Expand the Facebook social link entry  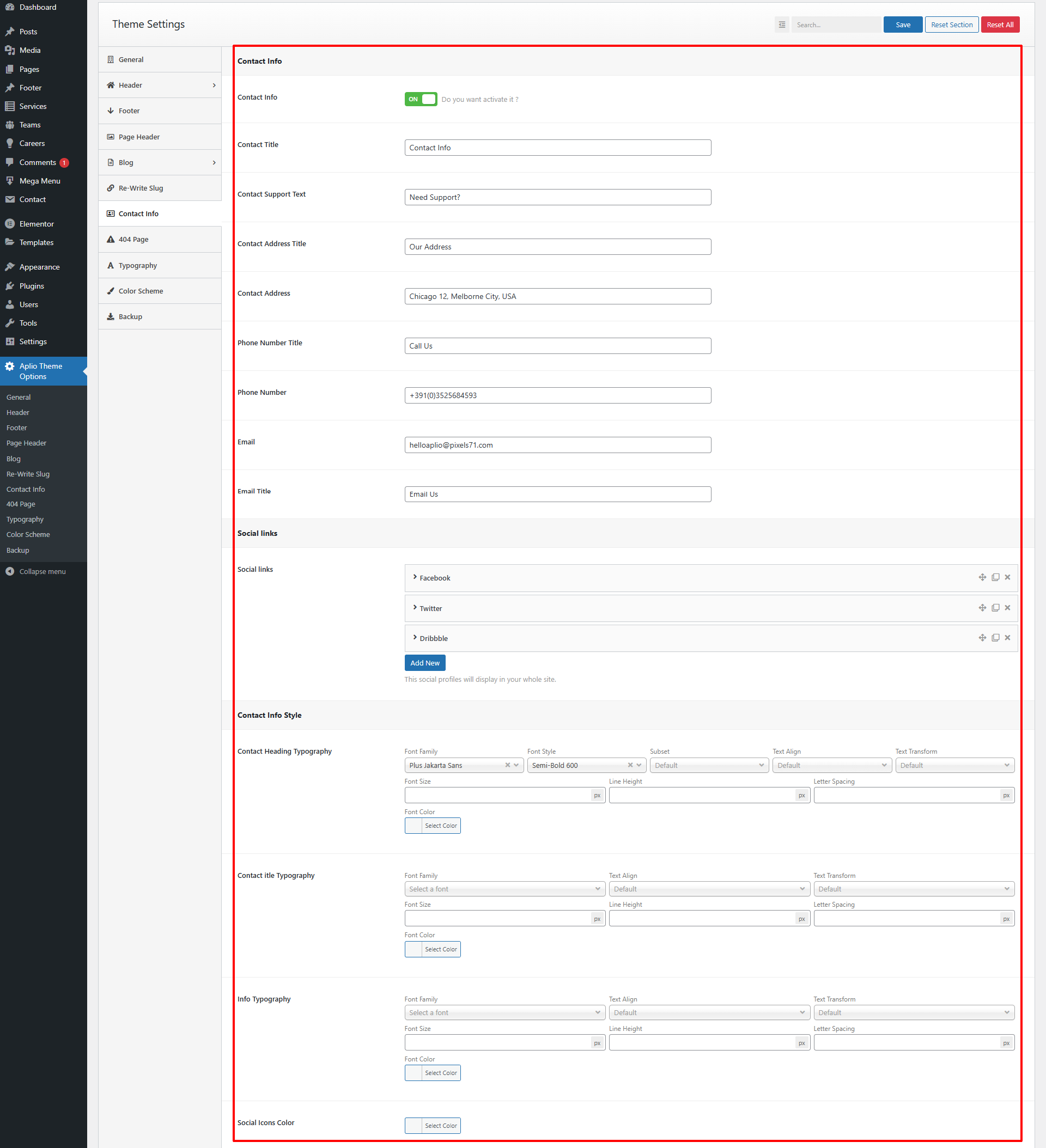click(415, 577)
